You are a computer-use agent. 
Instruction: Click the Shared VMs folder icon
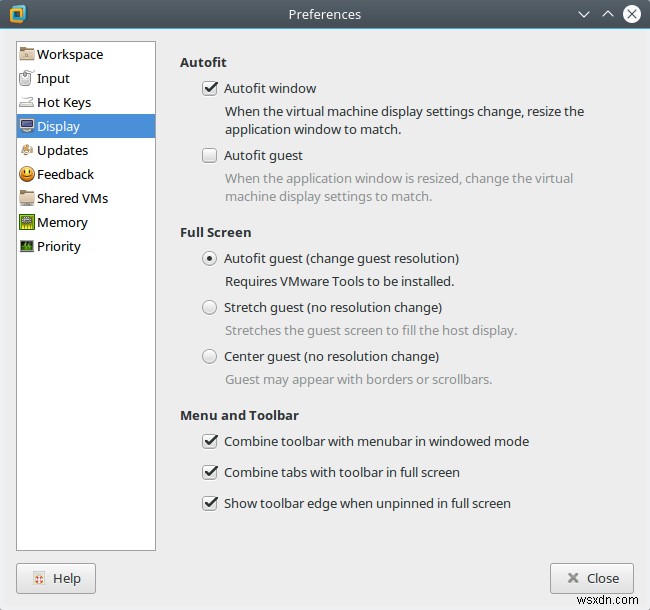pyautogui.click(x=27, y=198)
